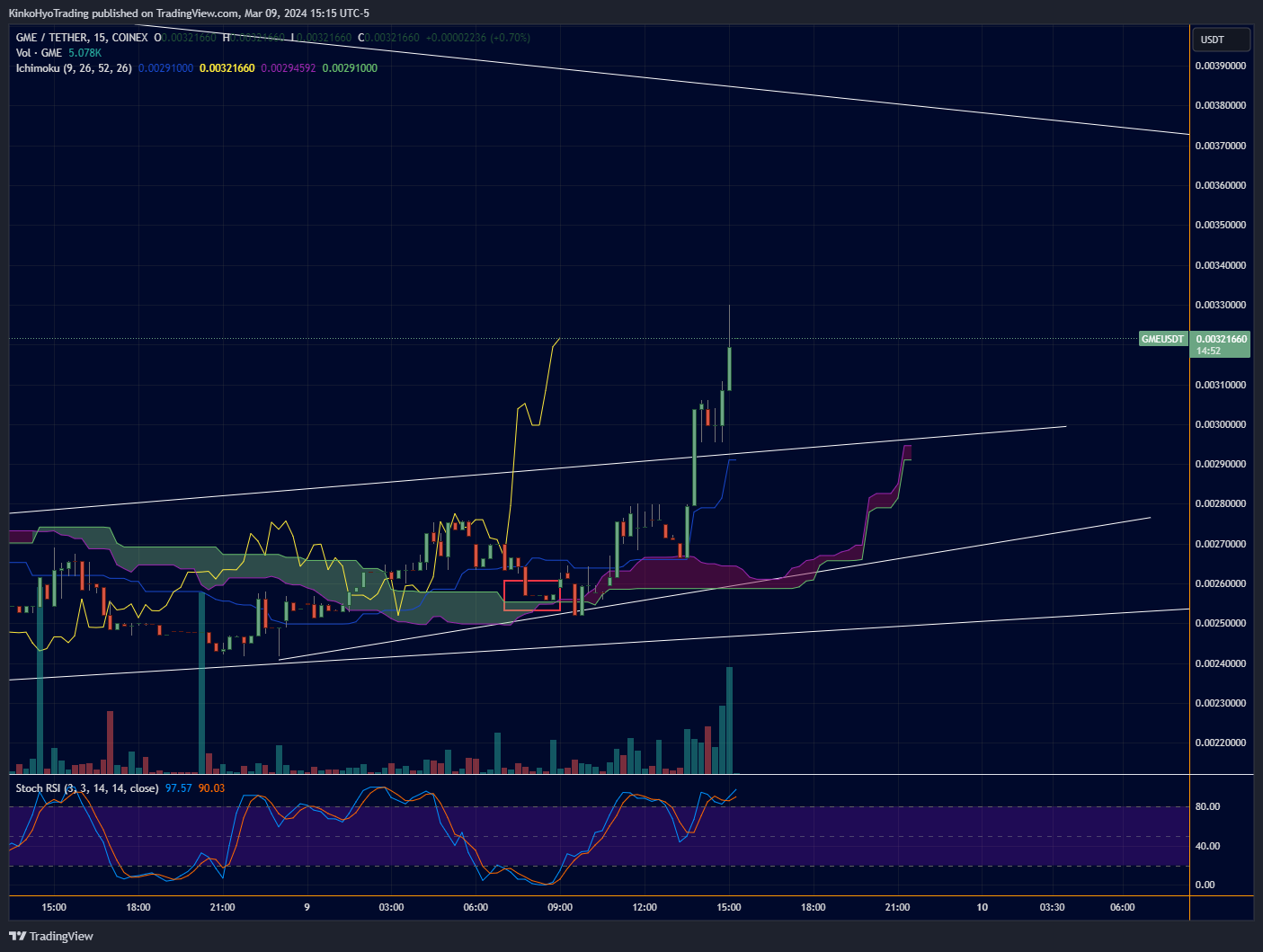Screen dimensions: 1263x952
Task: Click the 0.00 Stoch RSI axis label
Action: (x=1205, y=885)
